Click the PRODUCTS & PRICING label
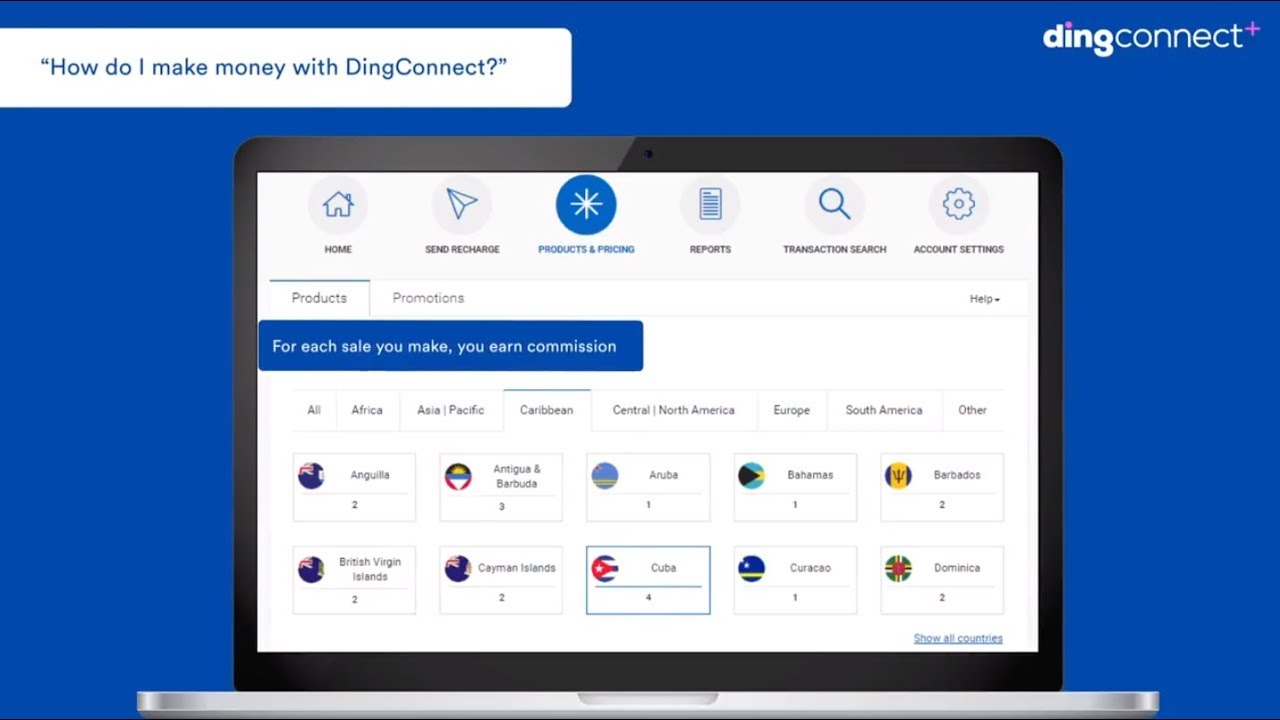 coord(586,250)
